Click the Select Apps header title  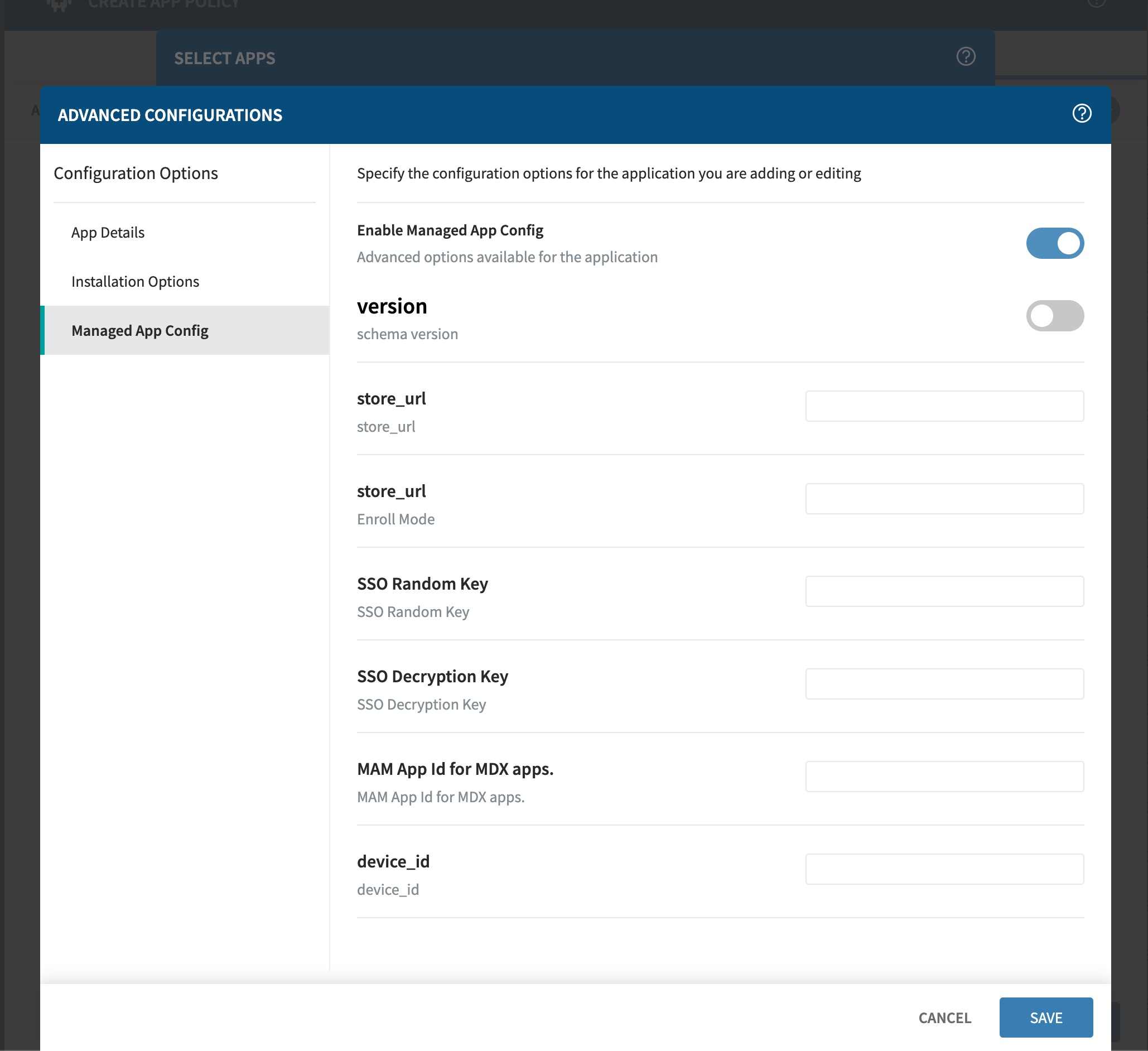(224, 58)
